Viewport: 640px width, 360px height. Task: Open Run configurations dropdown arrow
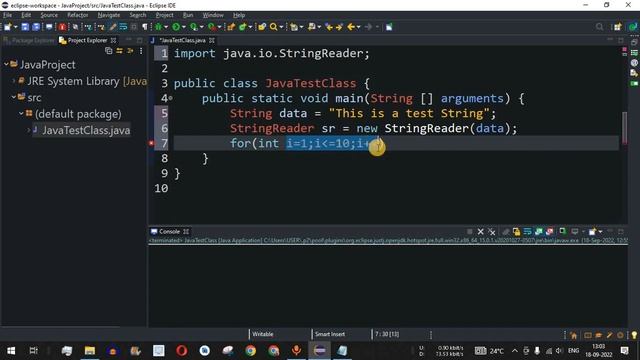[184, 27]
